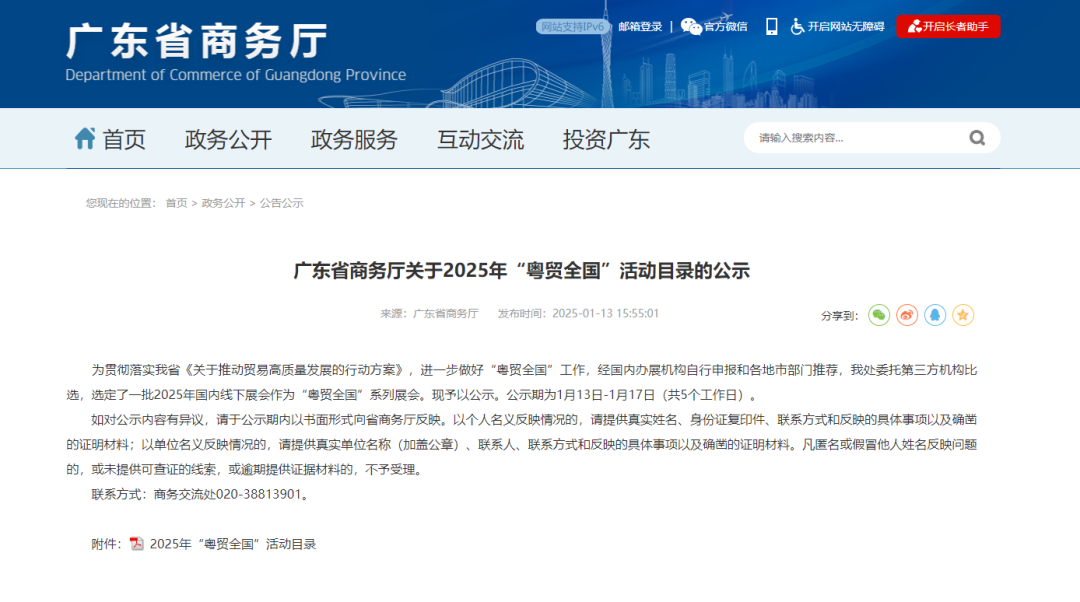Click the 首页 breadcrumb link
This screenshot has height=602, width=1080.
pos(176,203)
